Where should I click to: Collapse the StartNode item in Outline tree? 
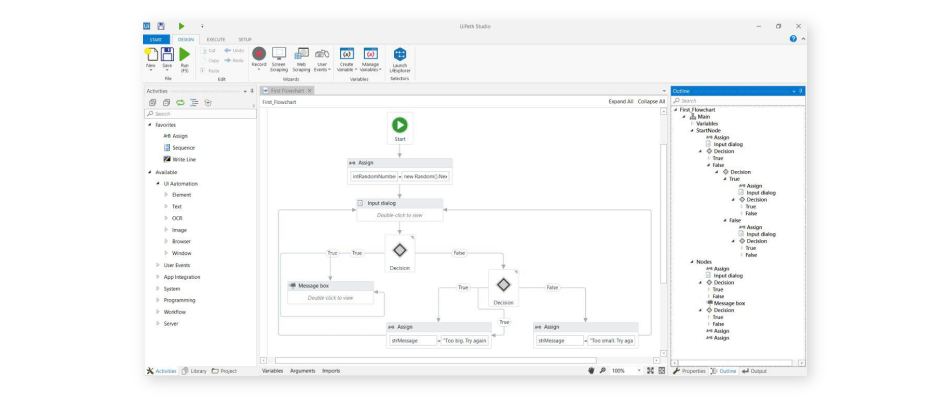click(x=692, y=130)
